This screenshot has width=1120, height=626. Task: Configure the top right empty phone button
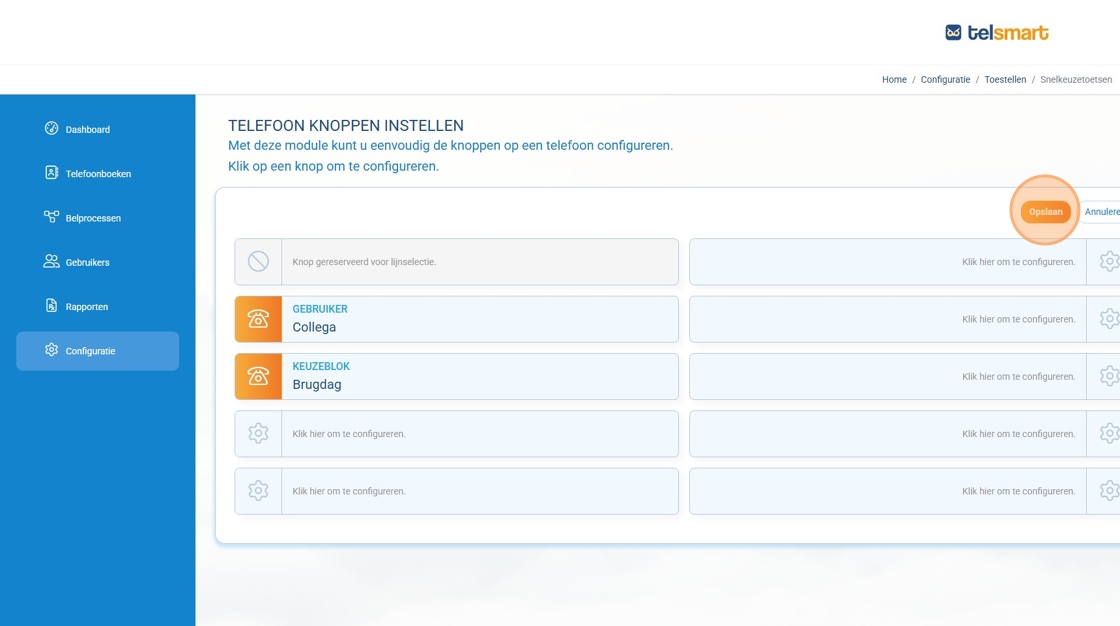(x=887, y=262)
